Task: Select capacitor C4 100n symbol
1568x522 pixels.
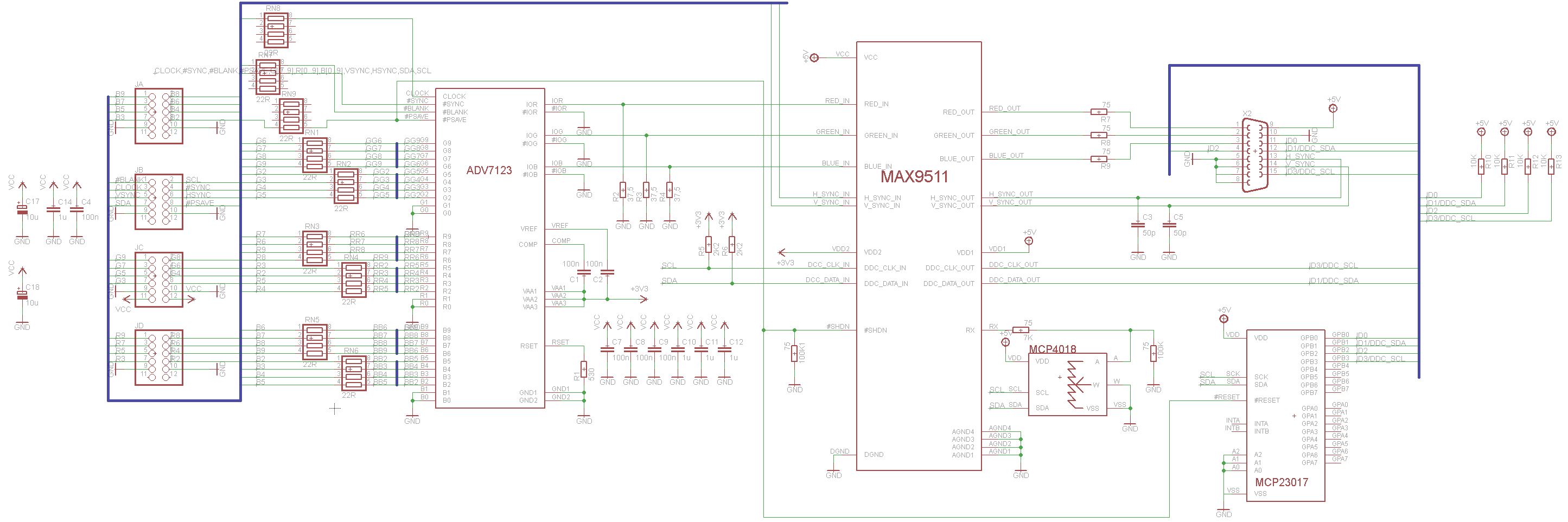Action: [x=77, y=210]
